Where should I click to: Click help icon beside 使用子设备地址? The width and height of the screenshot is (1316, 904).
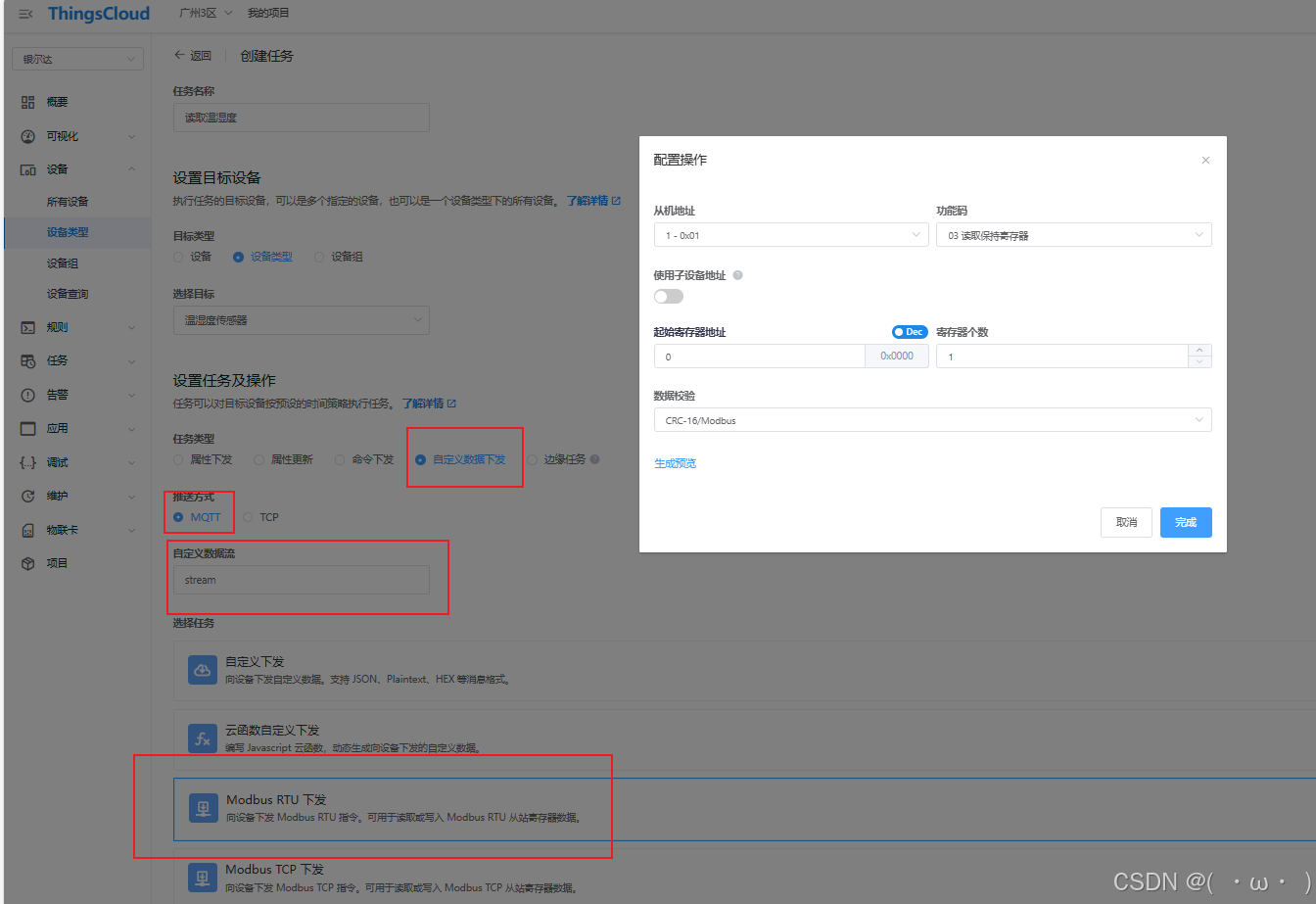(x=737, y=275)
